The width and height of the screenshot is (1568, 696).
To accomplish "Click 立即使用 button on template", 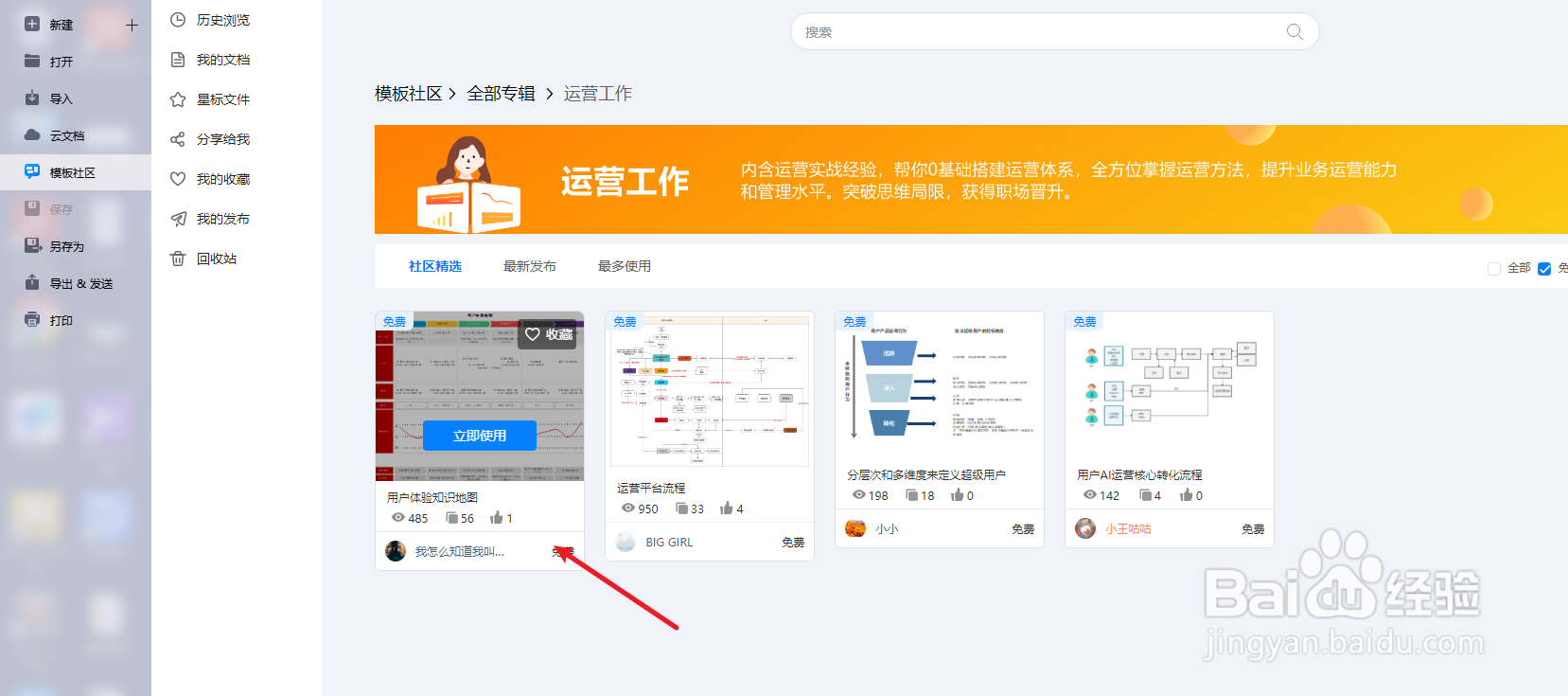I will tap(480, 436).
